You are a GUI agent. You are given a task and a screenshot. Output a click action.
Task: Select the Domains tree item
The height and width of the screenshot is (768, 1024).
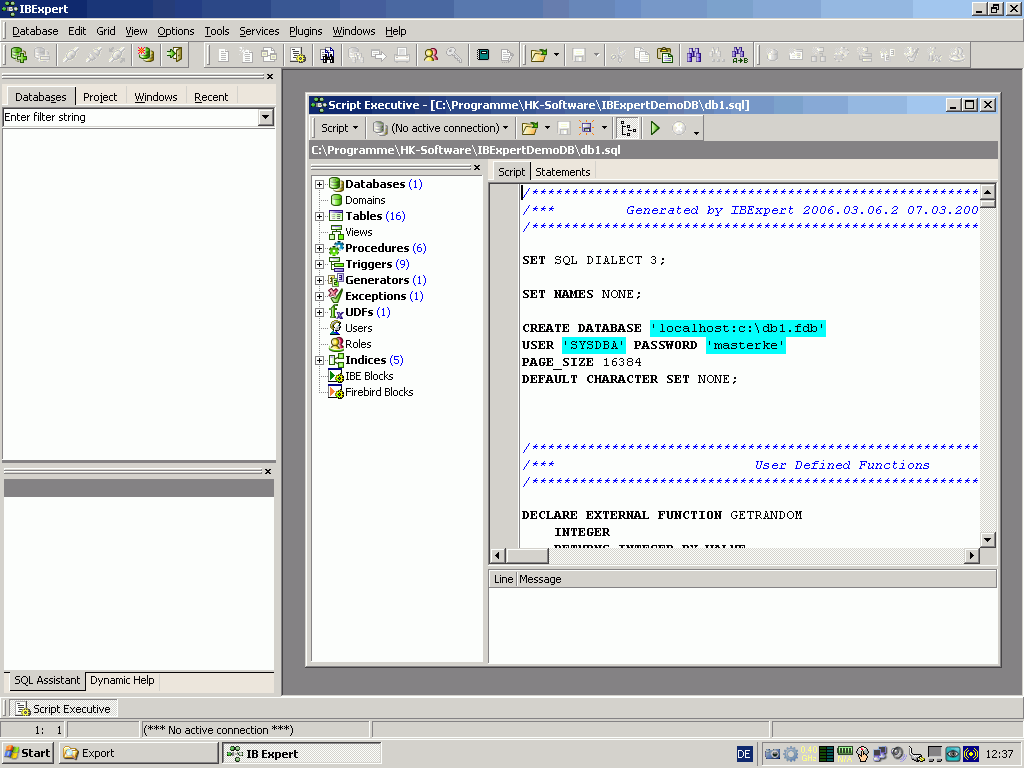click(365, 200)
